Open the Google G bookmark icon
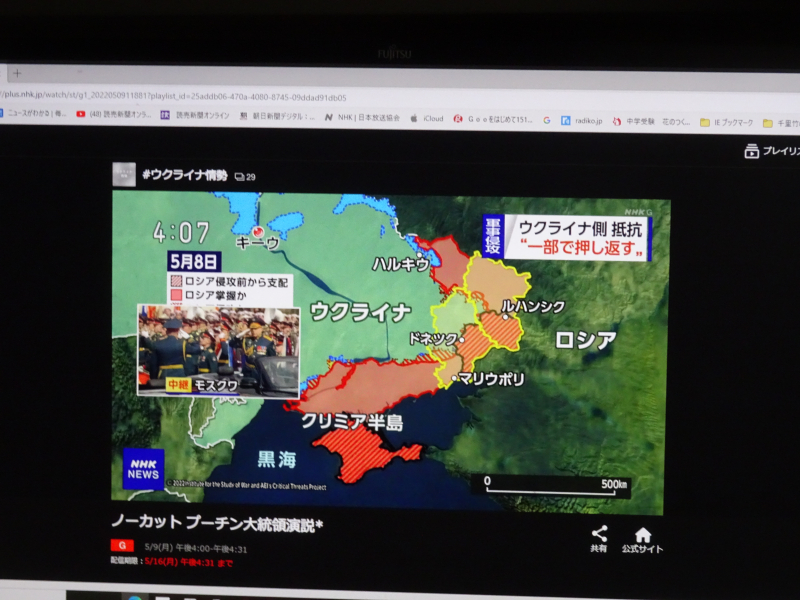This screenshot has height=600, width=800. pos(547,120)
